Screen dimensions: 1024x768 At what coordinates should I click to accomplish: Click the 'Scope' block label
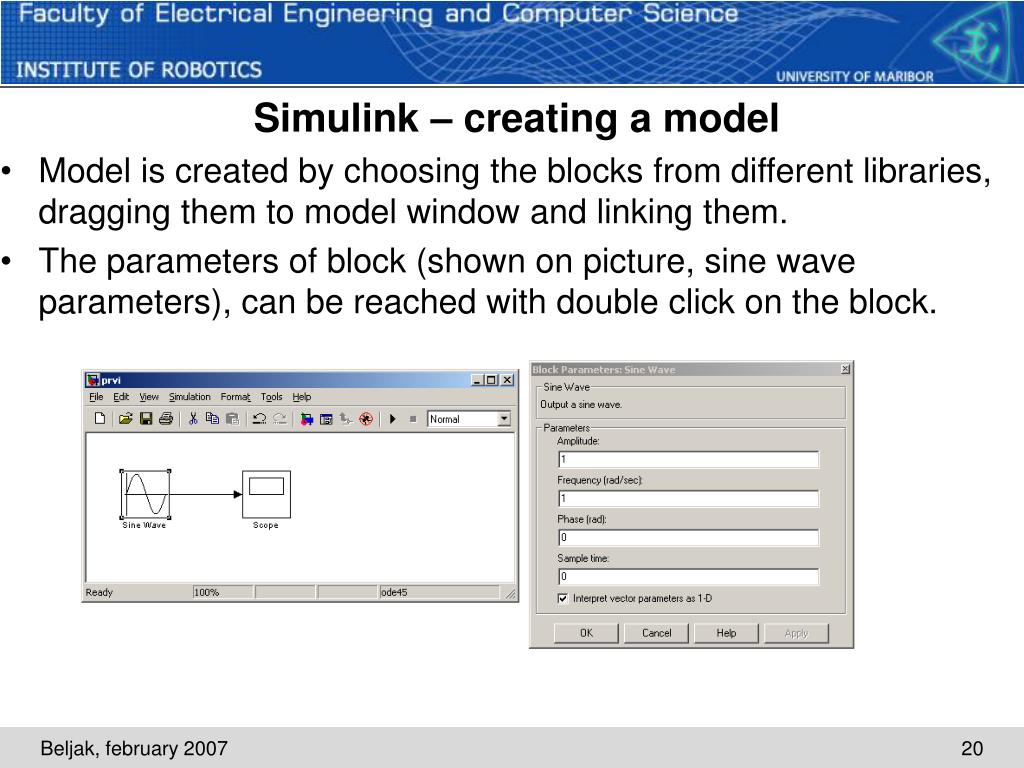[x=266, y=525]
